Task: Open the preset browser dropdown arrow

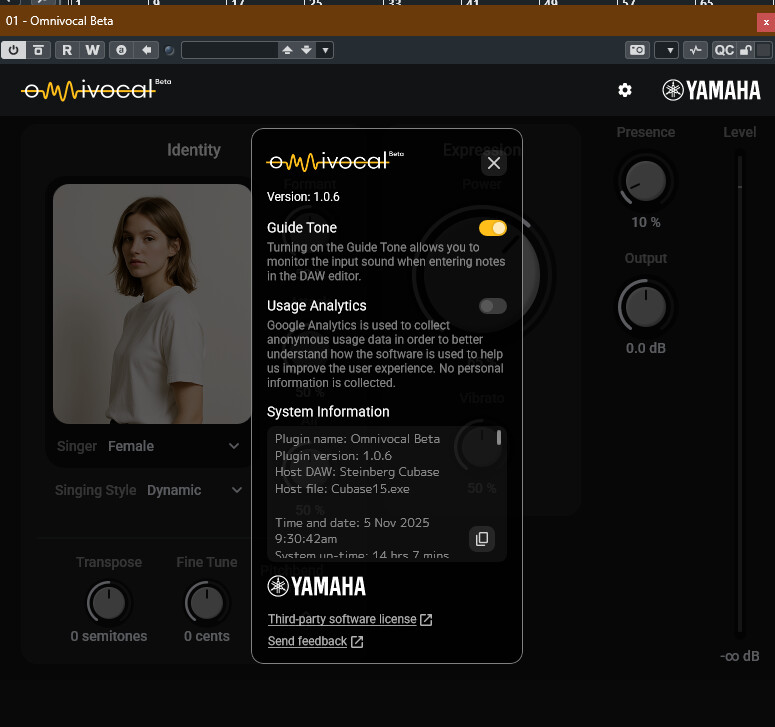Action: (x=326, y=50)
